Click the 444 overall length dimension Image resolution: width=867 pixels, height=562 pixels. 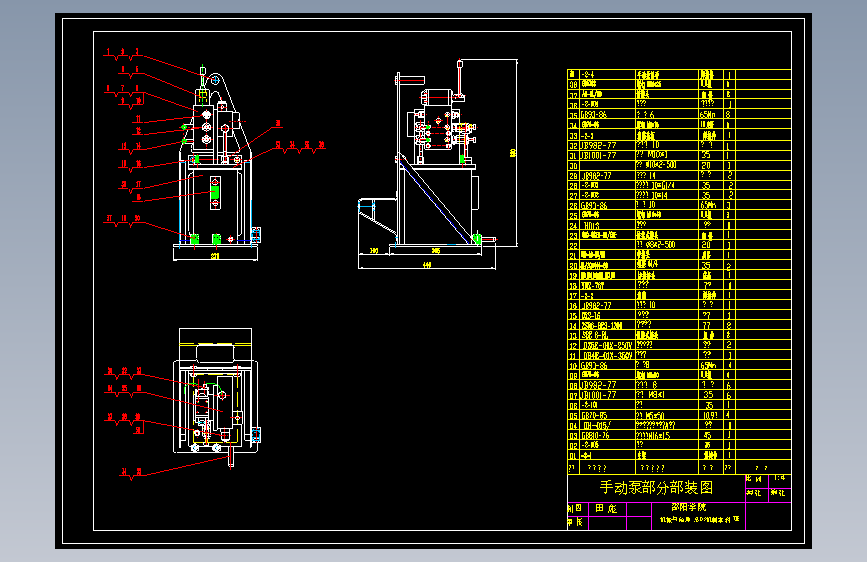click(427, 265)
